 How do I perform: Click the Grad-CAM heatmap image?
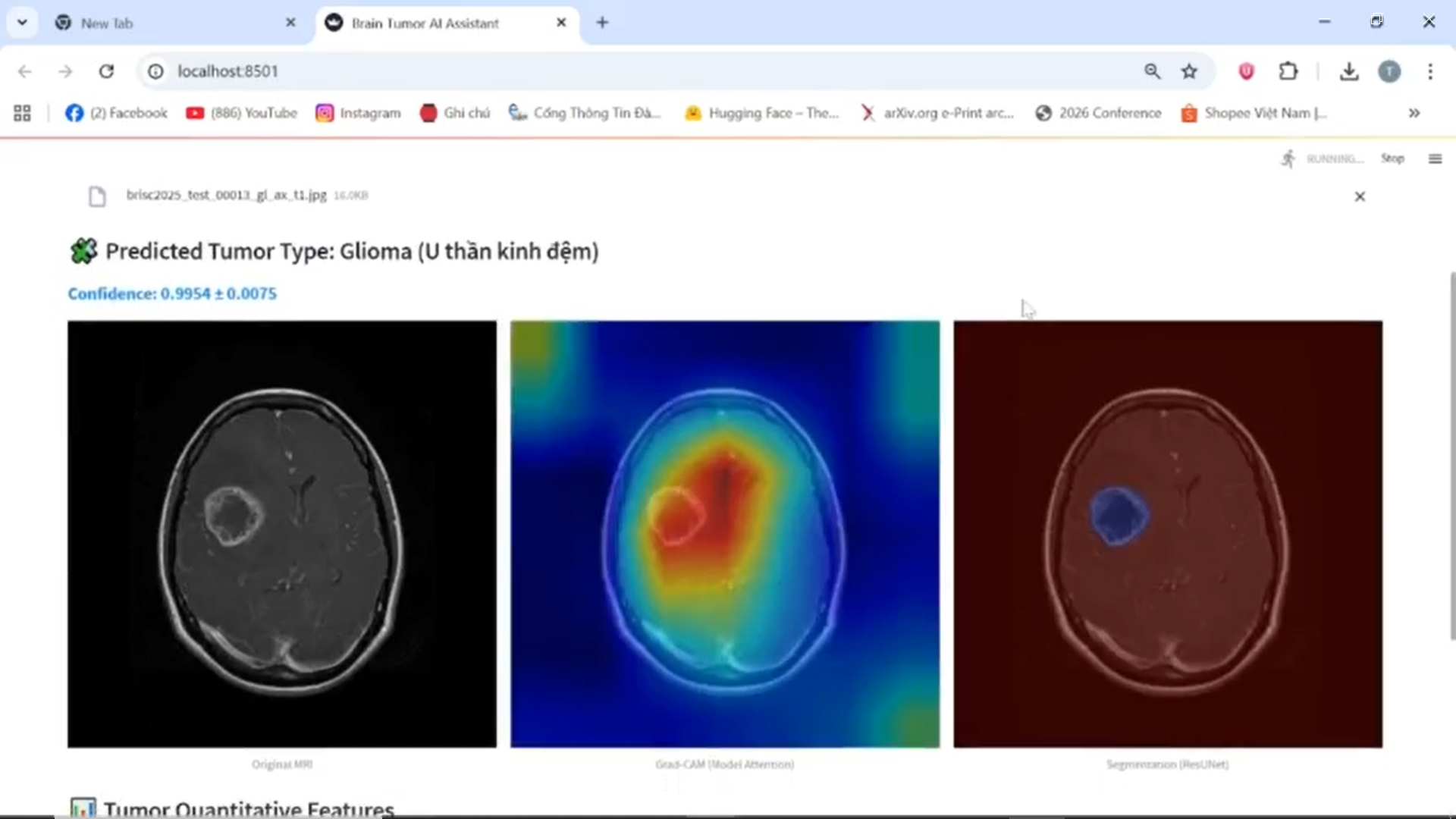click(x=724, y=534)
